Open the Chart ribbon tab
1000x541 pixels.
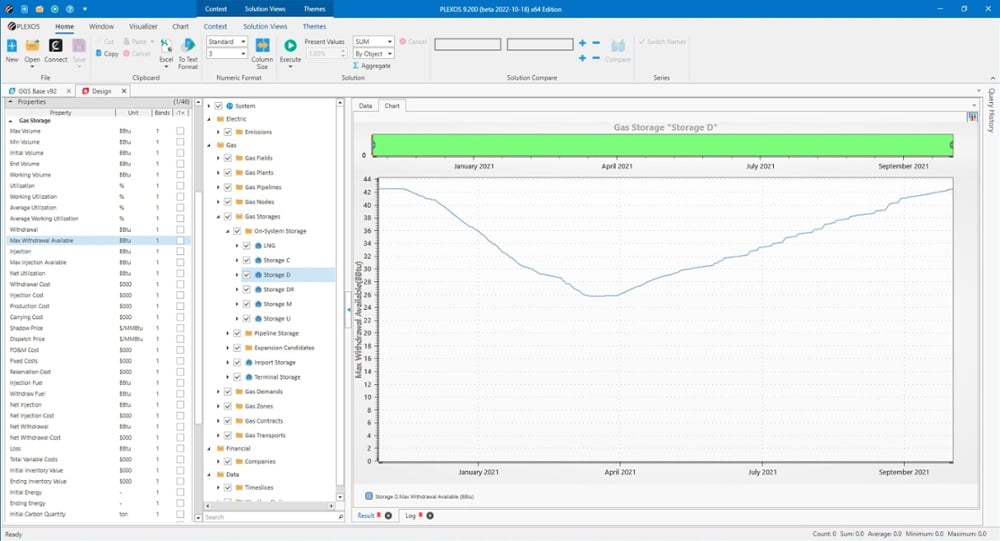(180, 26)
